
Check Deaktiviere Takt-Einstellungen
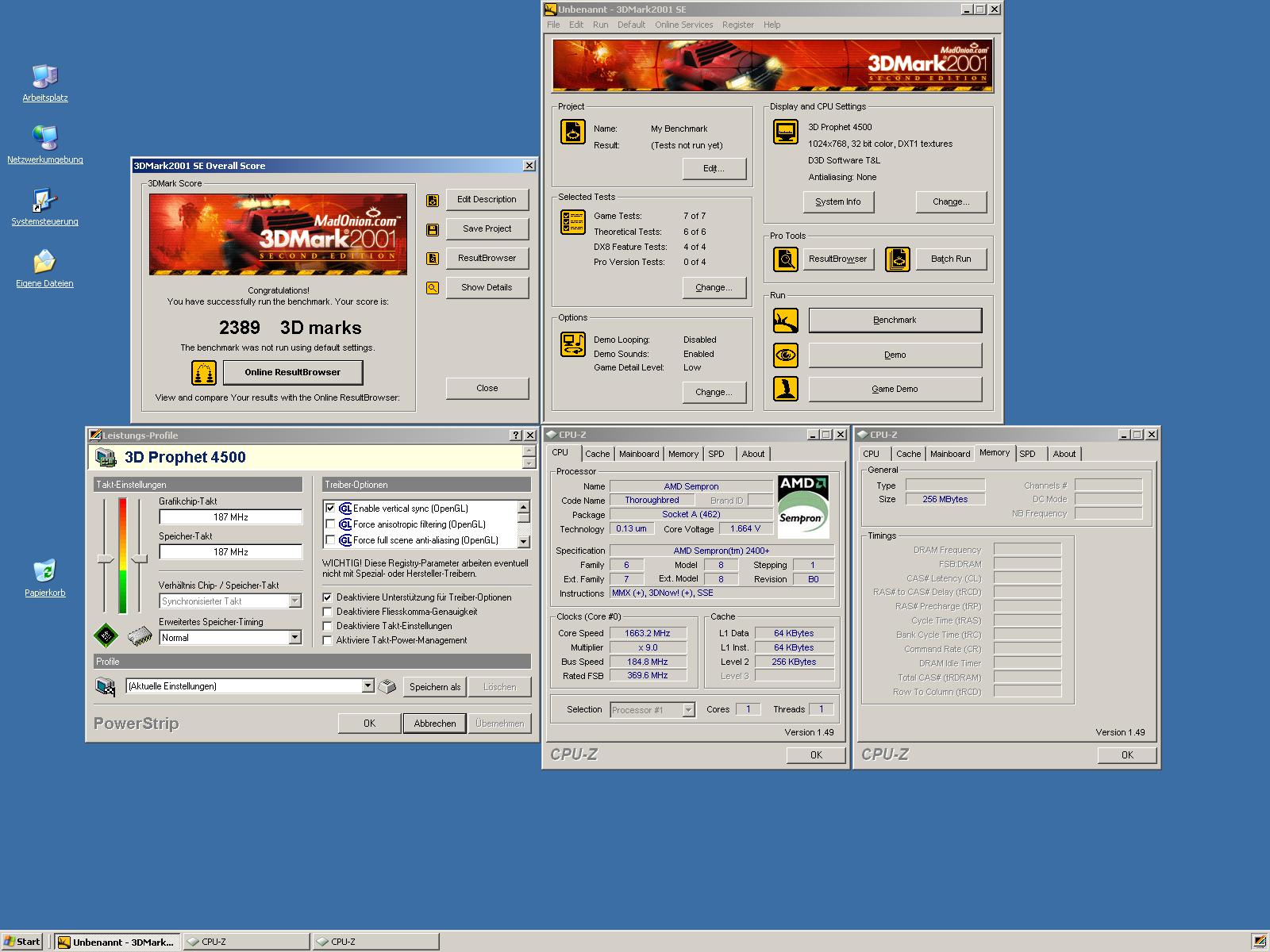point(327,626)
